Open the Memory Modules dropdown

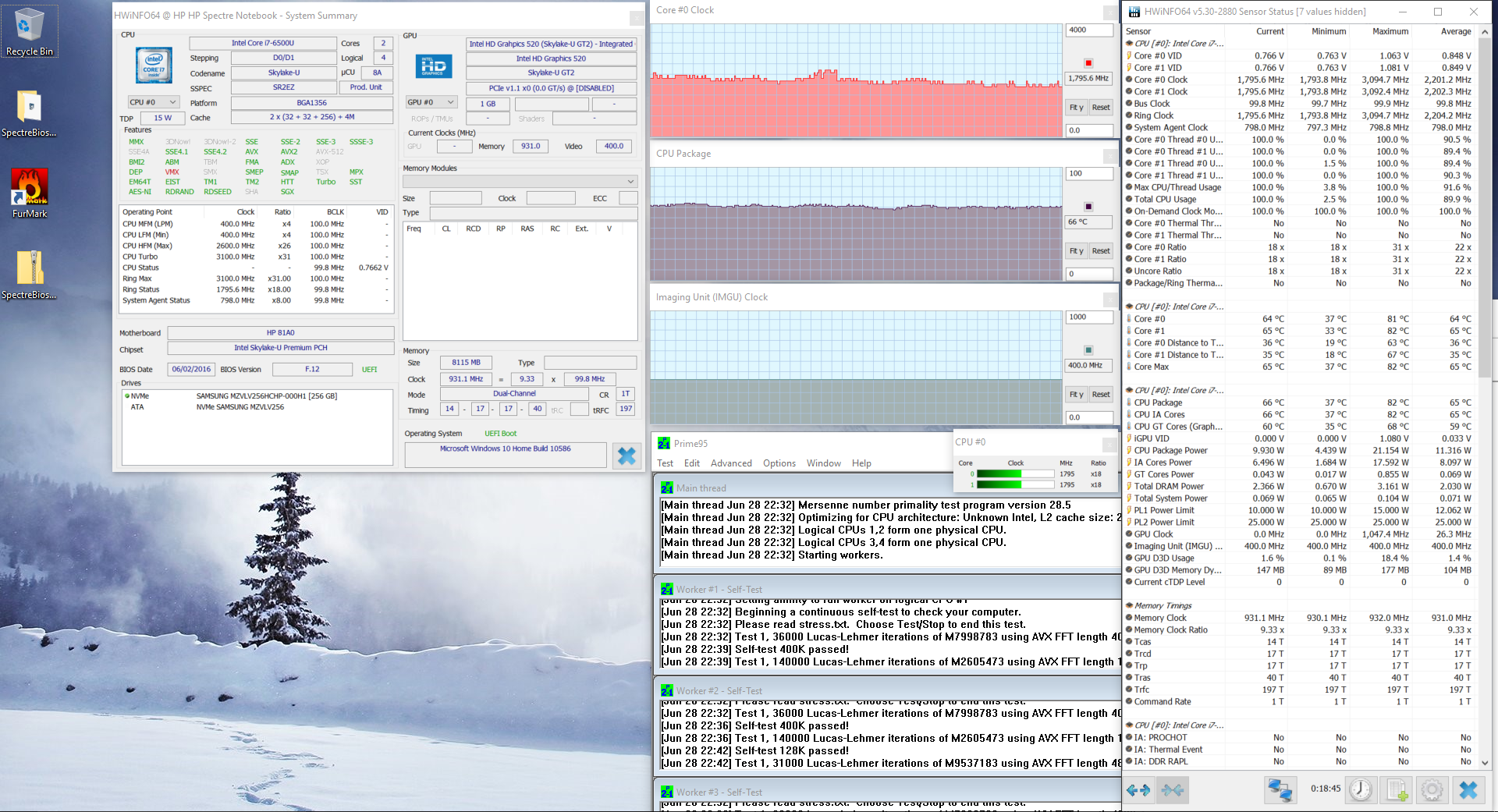tap(520, 181)
